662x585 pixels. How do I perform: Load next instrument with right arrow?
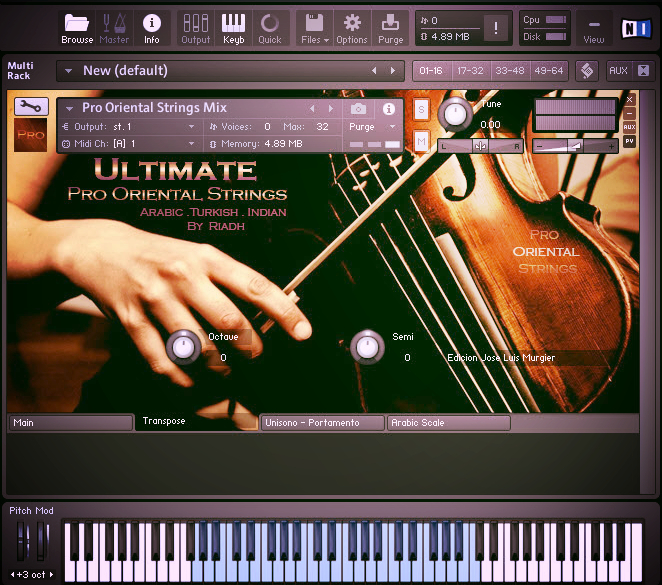(x=331, y=109)
